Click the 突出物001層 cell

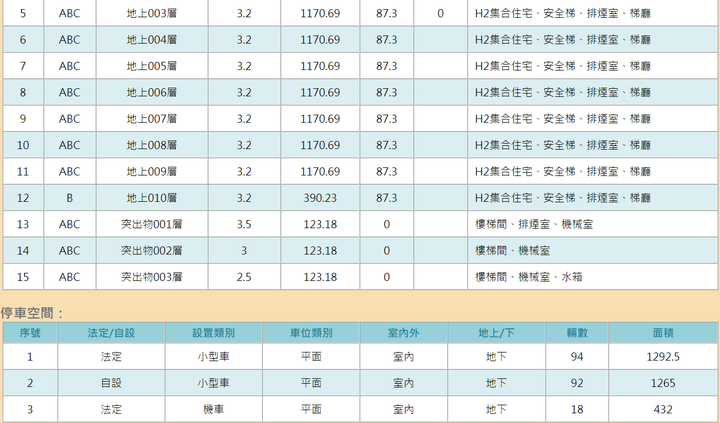click(152, 225)
